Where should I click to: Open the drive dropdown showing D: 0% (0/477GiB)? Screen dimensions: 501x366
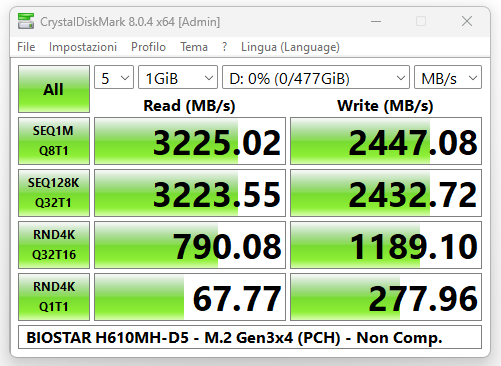tap(316, 77)
